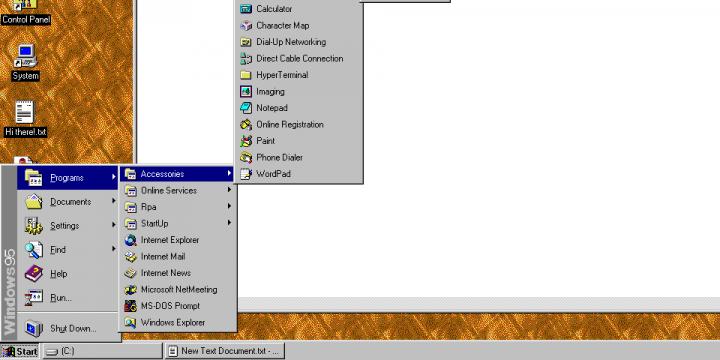Open Internet Mail icon
Screen dimensions: 720x360
coord(131,256)
